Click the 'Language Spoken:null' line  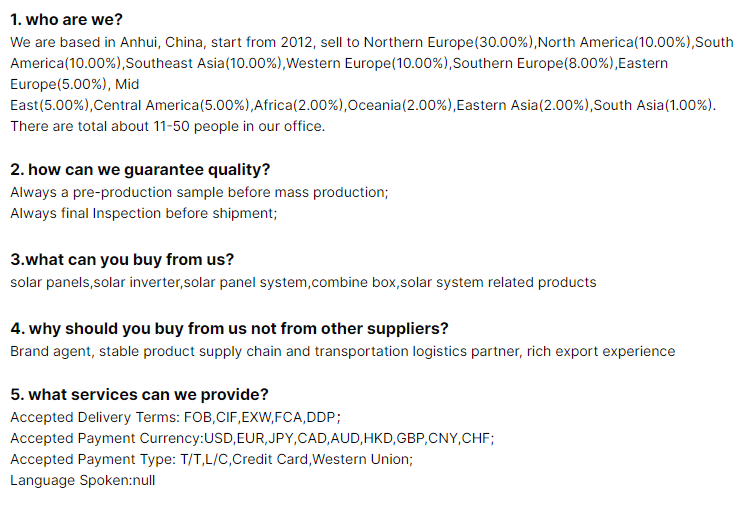tap(83, 481)
